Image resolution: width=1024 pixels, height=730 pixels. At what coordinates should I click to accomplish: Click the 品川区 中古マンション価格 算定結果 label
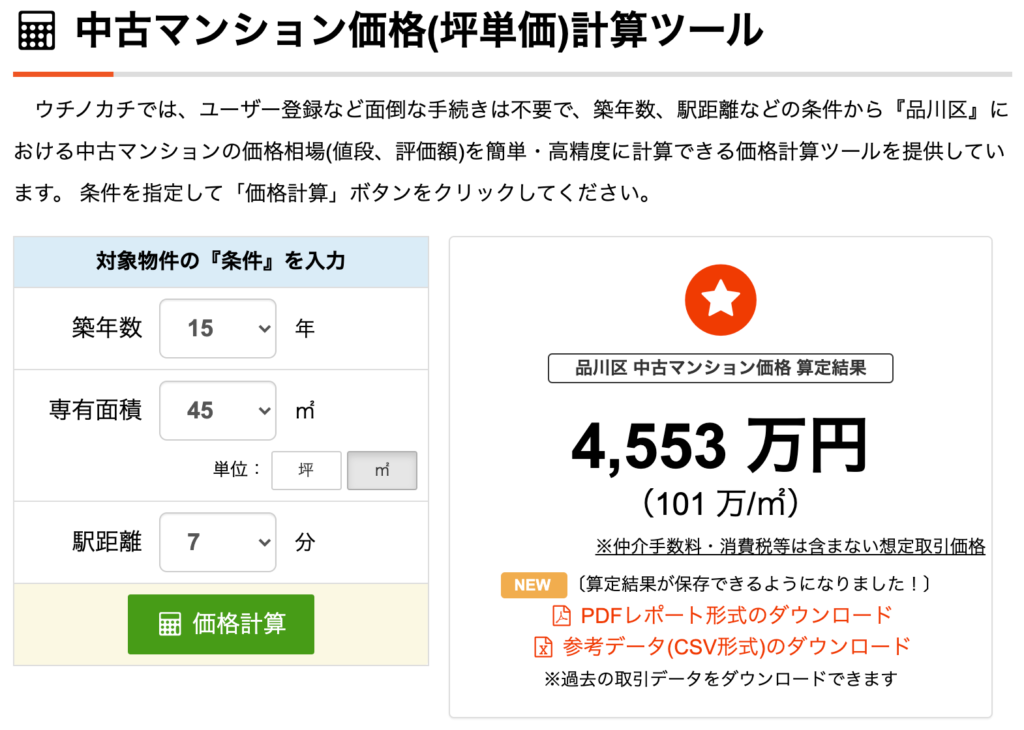[720, 368]
